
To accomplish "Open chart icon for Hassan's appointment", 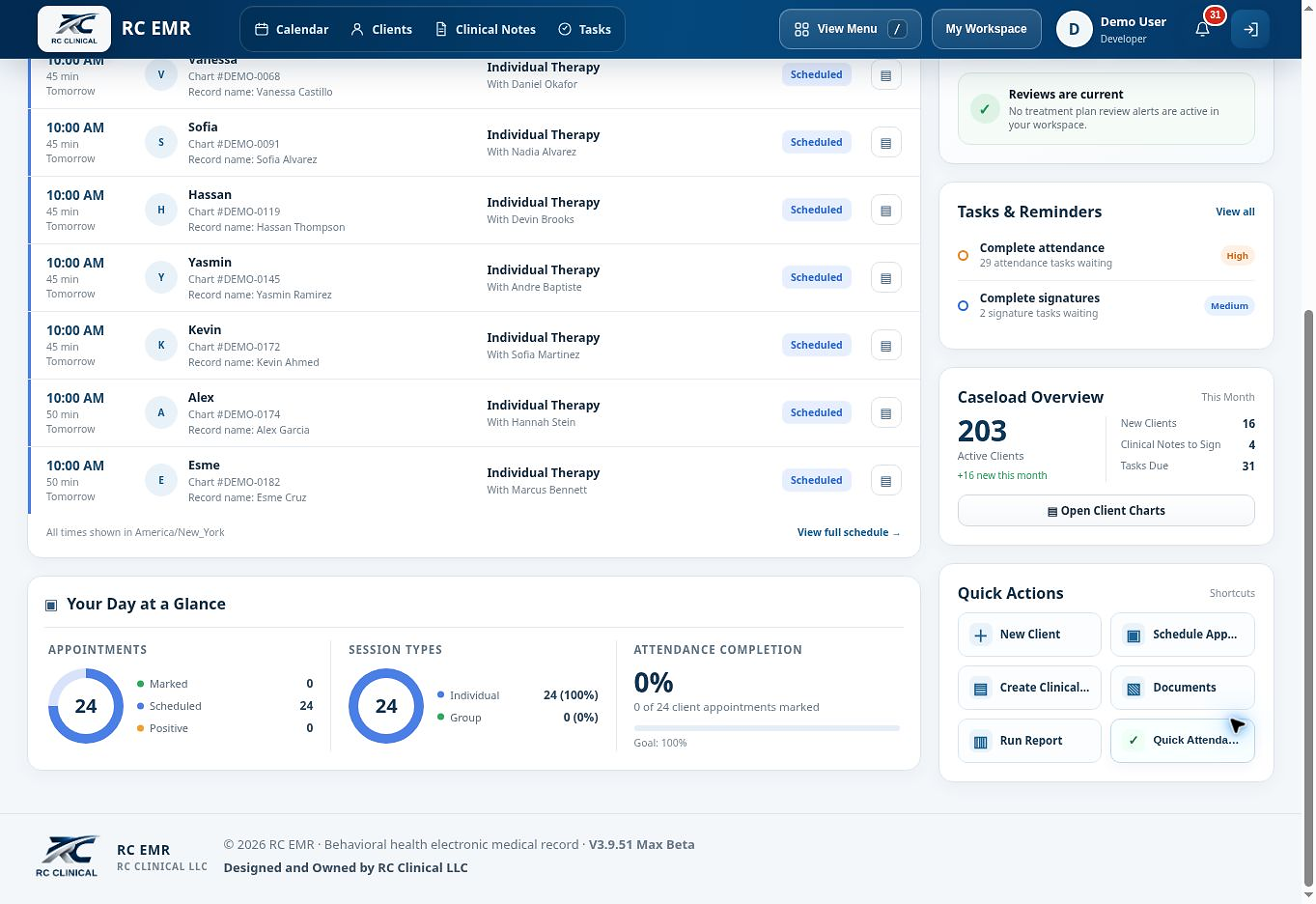I will 885,211.
